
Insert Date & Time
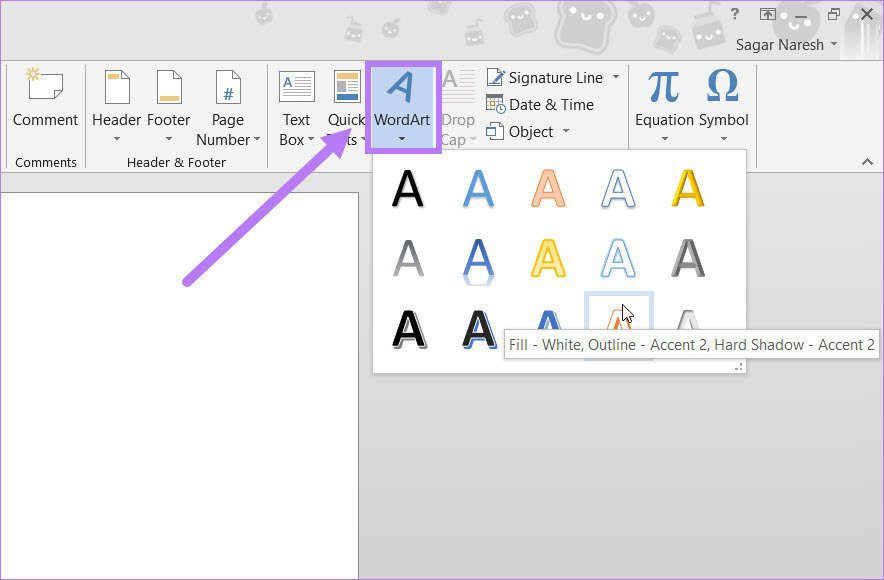tap(540, 104)
